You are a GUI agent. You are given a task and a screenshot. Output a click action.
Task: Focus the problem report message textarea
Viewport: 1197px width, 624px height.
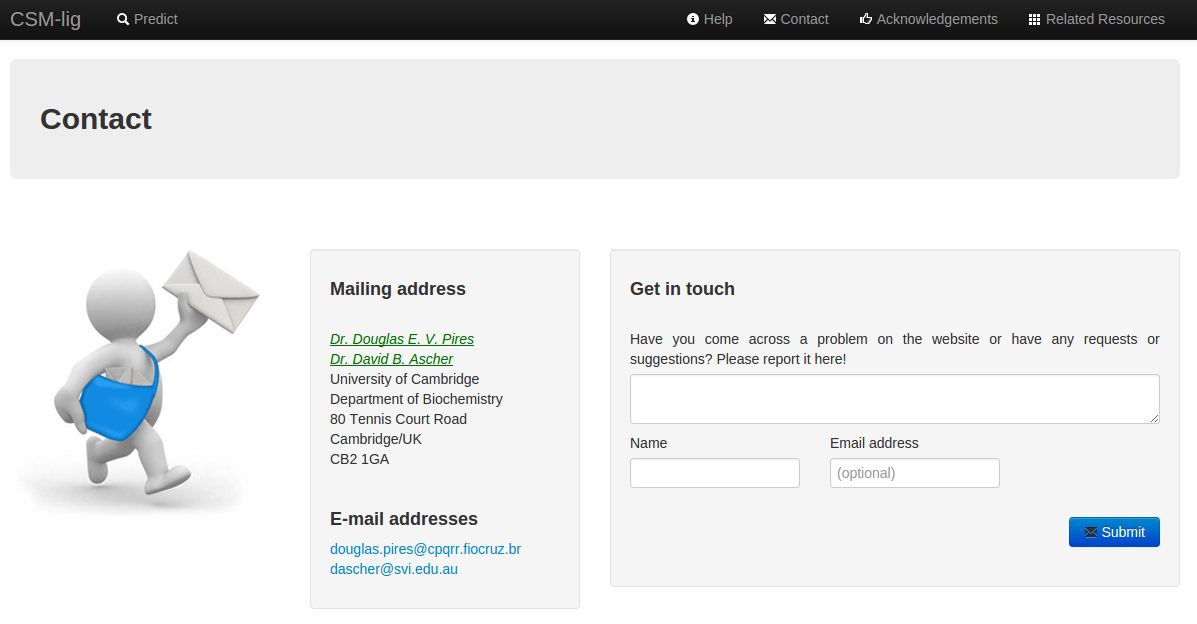[x=895, y=399]
